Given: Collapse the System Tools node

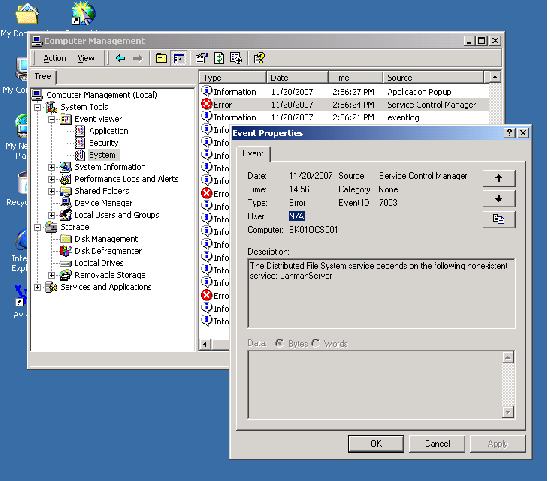Looking at the screenshot, I should tap(38, 107).
